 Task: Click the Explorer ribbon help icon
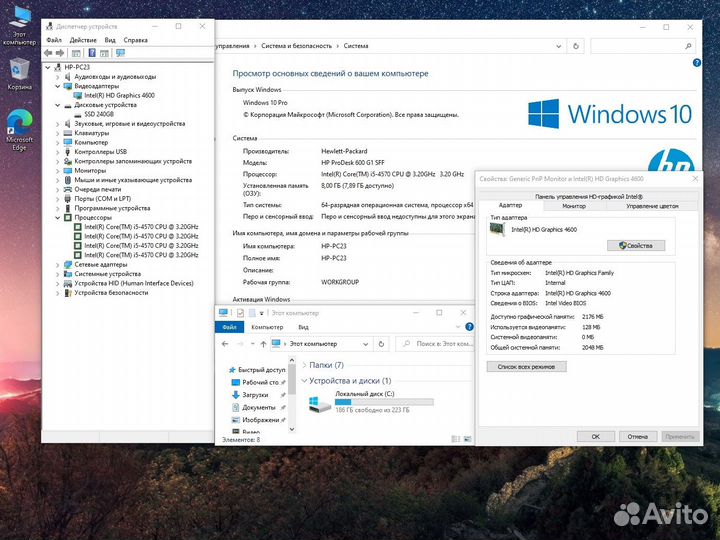[469, 327]
